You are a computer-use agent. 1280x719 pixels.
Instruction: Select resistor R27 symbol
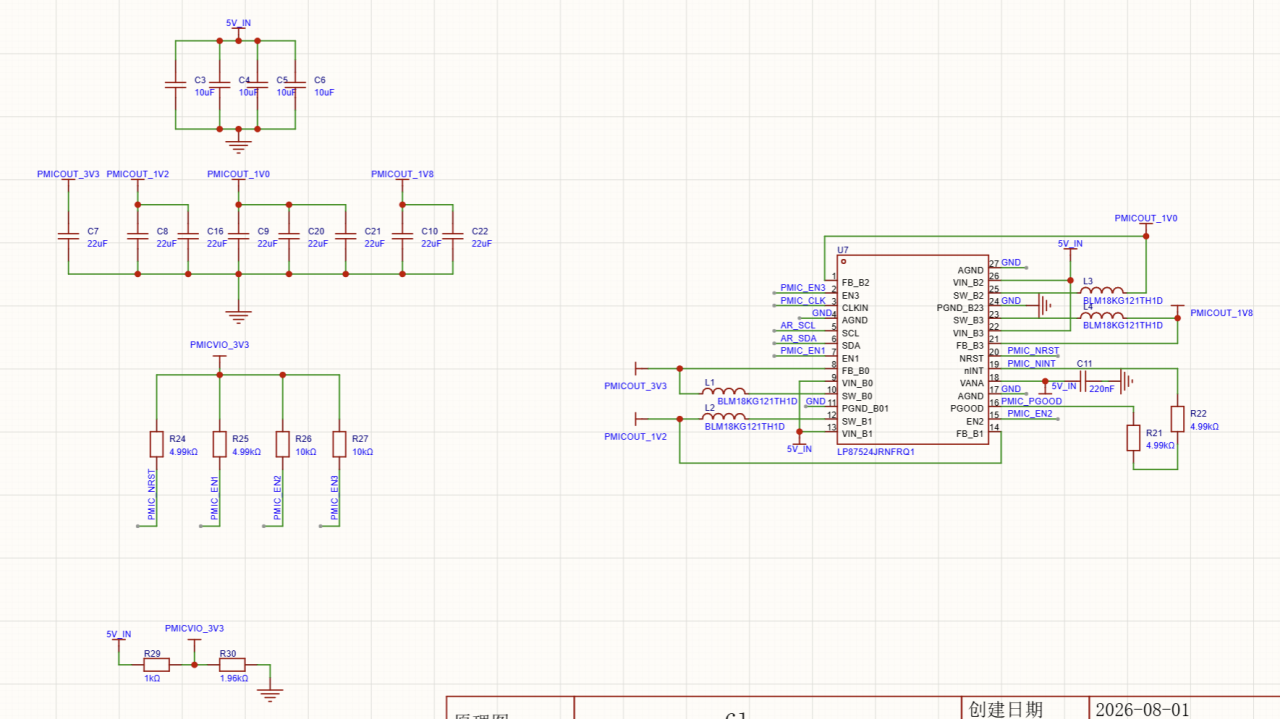point(340,444)
